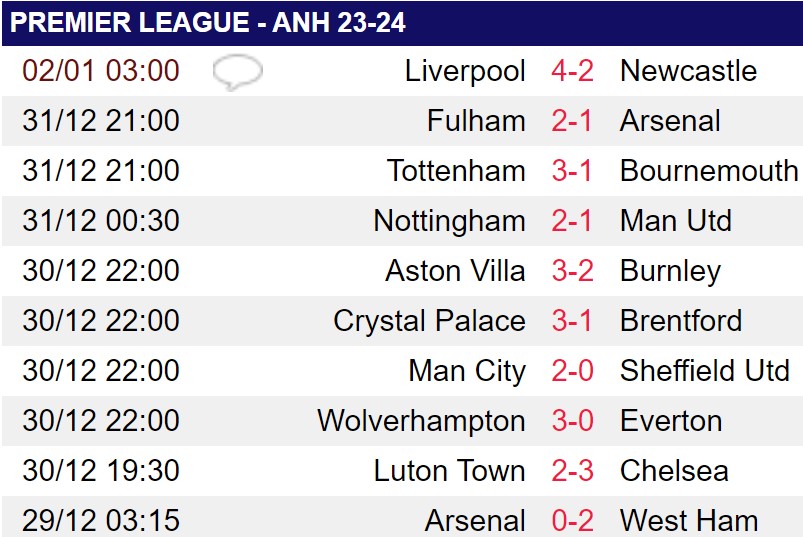Screen dimensions: 803x537
Task: Click on the Man Utd team name
Action: pyautogui.click(x=675, y=221)
